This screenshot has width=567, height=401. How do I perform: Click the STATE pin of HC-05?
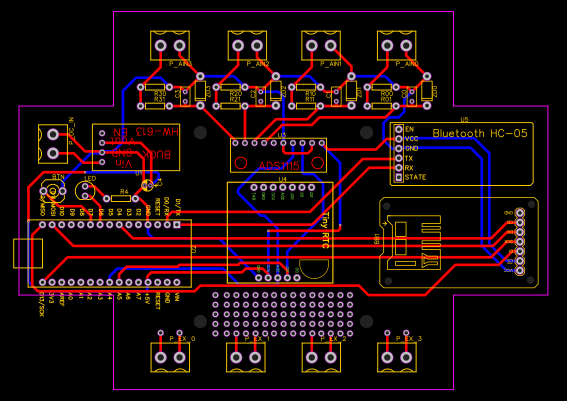(x=398, y=177)
